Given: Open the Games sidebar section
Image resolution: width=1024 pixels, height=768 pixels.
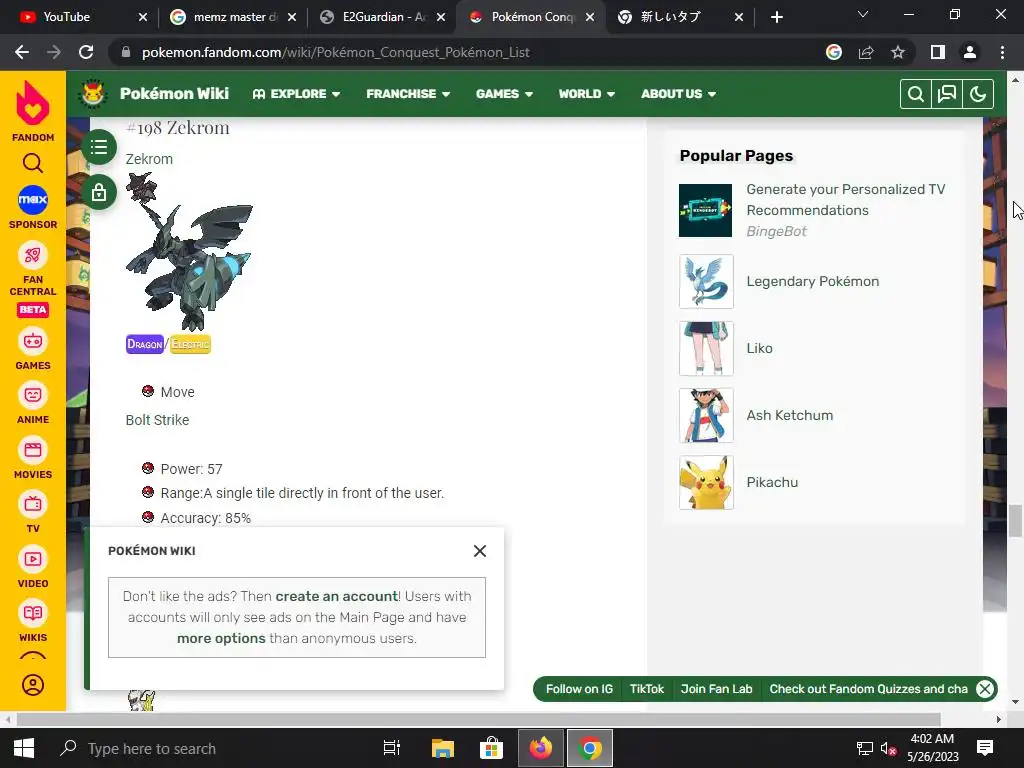Looking at the screenshot, I should point(33,350).
